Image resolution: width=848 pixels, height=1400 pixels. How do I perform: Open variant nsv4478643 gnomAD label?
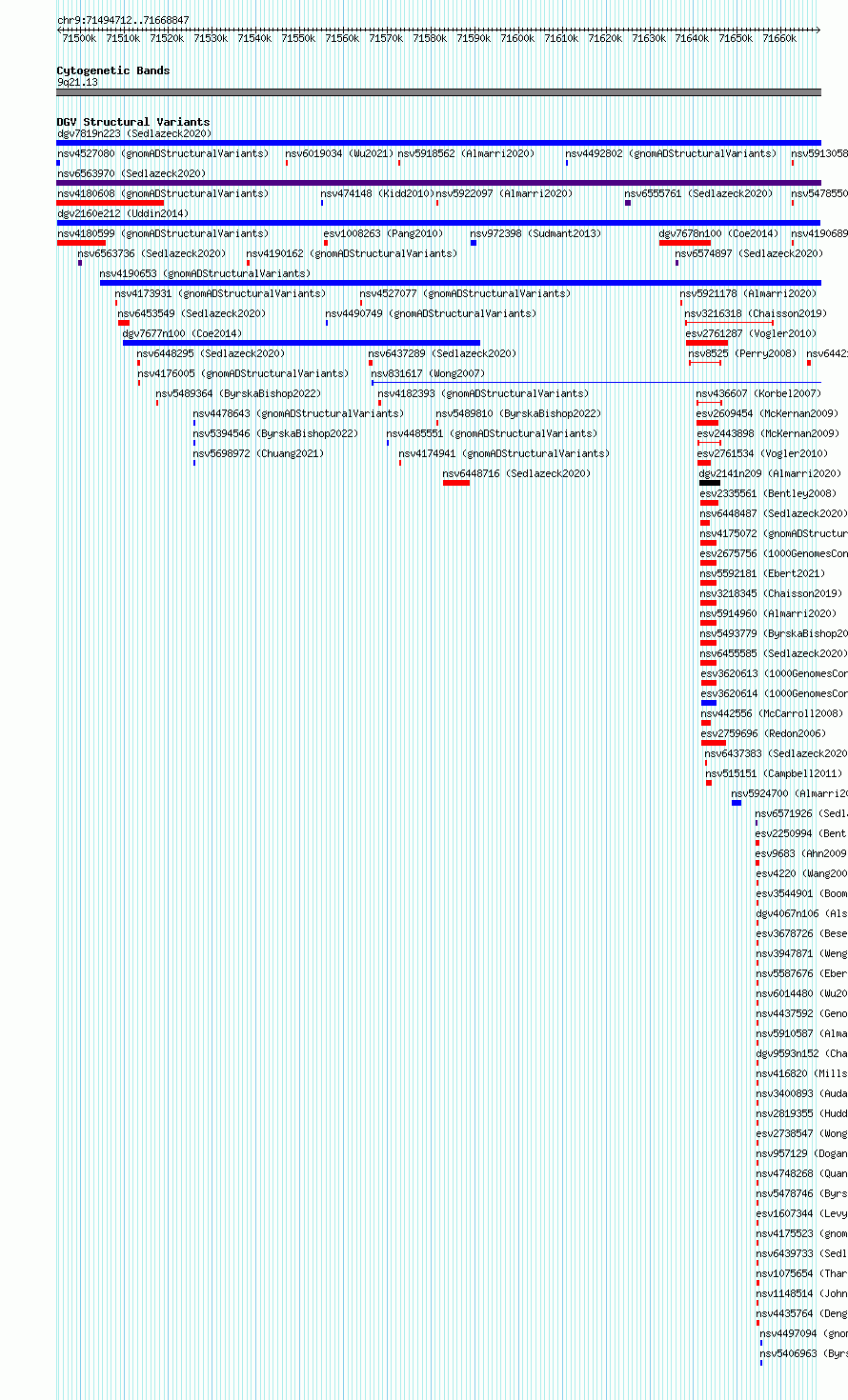pyautogui.click(x=299, y=413)
